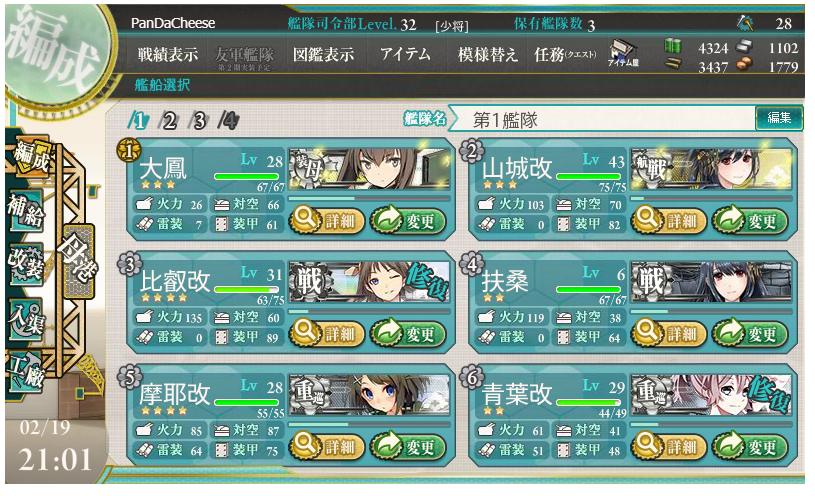The width and height of the screenshot is (815, 496).
Task: Return to 母港 home port emblem
Action: (x=78, y=260)
